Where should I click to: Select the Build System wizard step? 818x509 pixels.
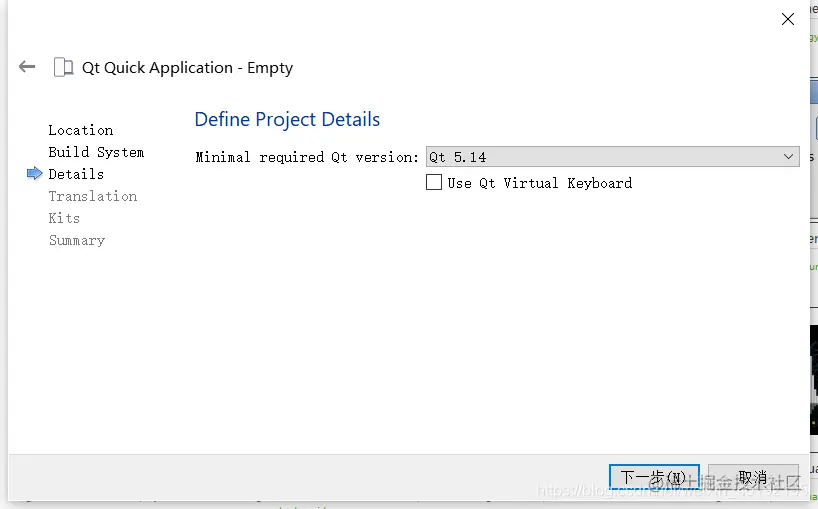point(97,152)
